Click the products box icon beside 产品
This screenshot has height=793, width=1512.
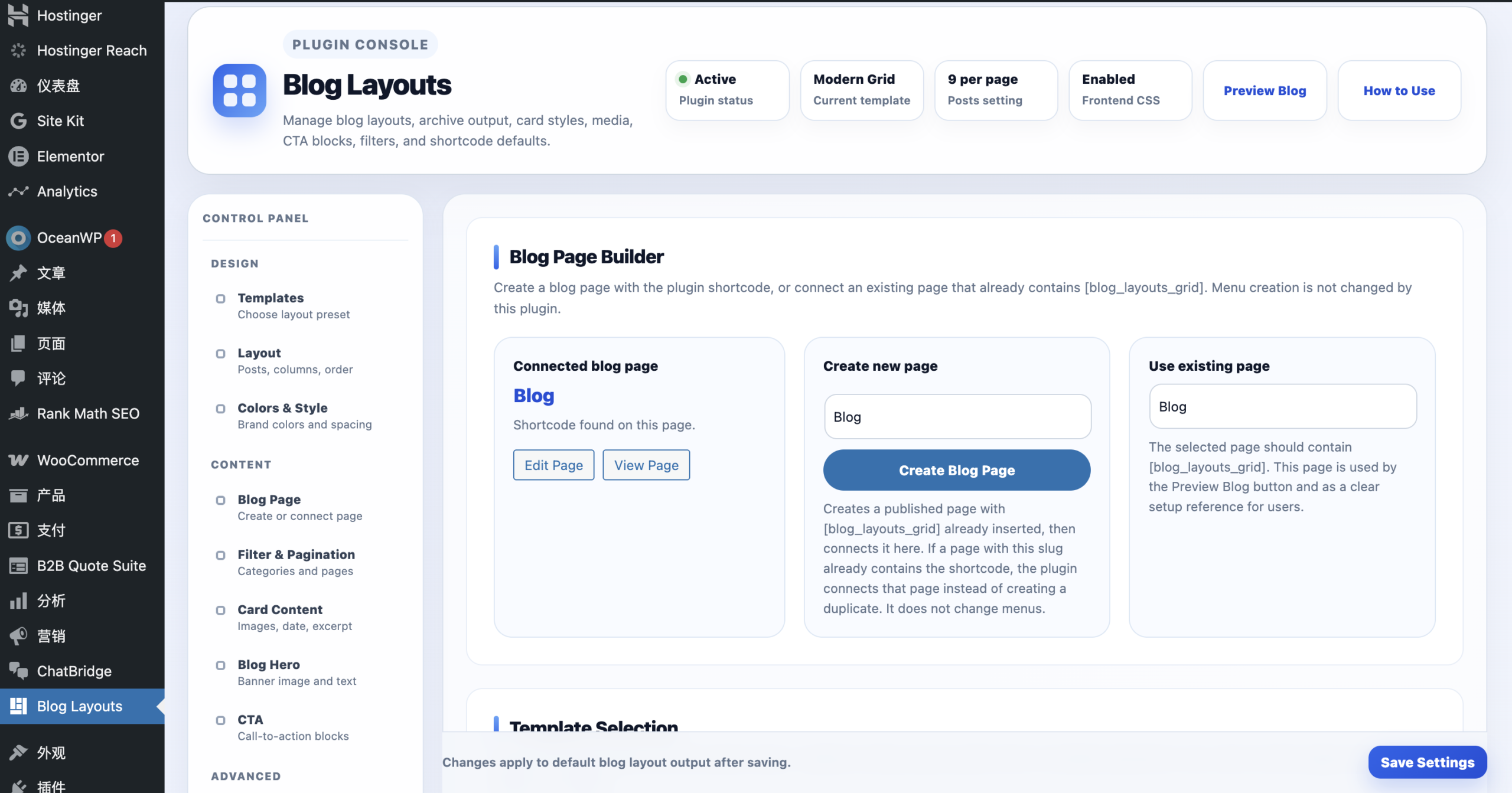[x=18, y=495]
